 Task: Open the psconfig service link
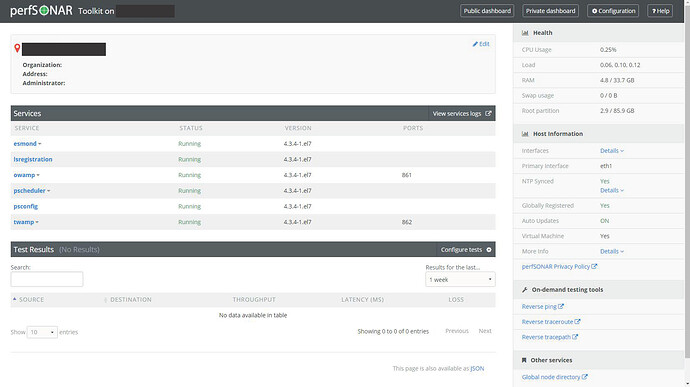coord(26,206)
